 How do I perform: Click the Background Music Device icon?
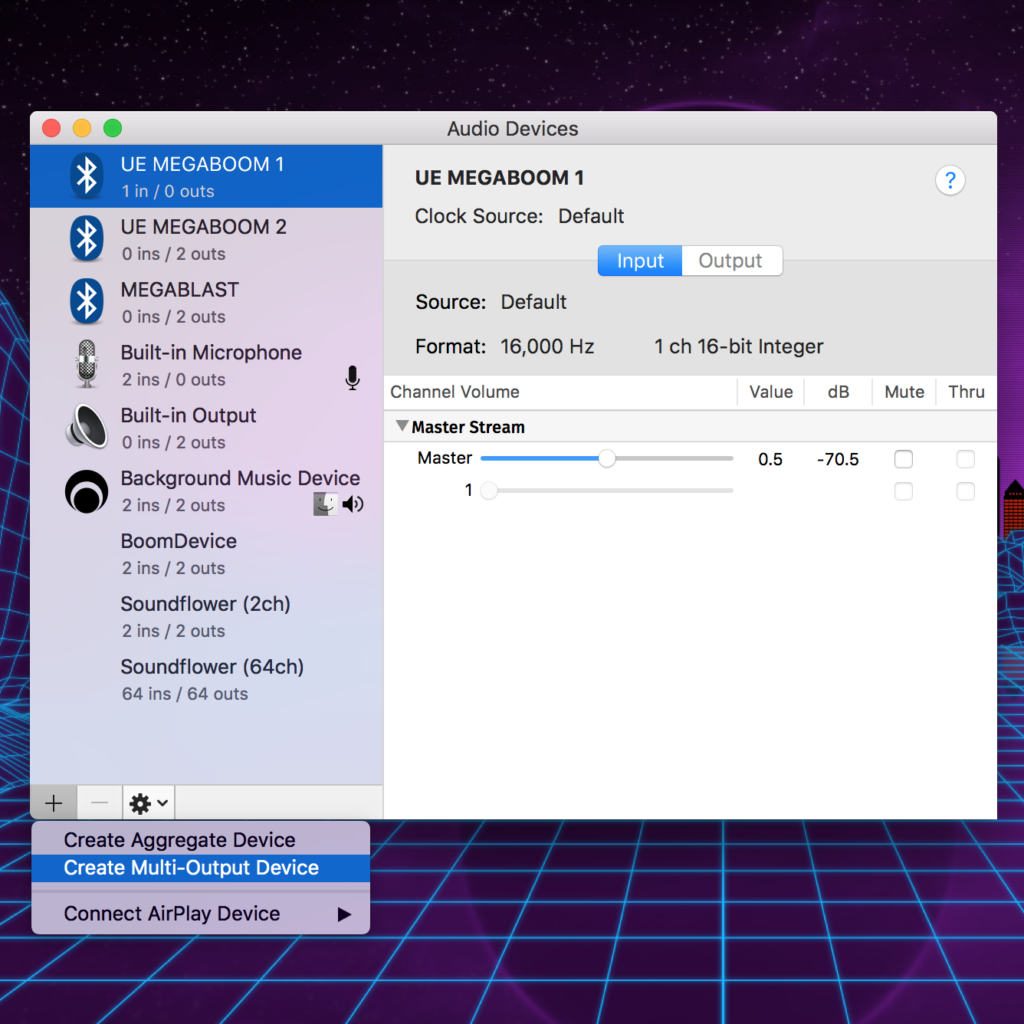tap(86, 491)
